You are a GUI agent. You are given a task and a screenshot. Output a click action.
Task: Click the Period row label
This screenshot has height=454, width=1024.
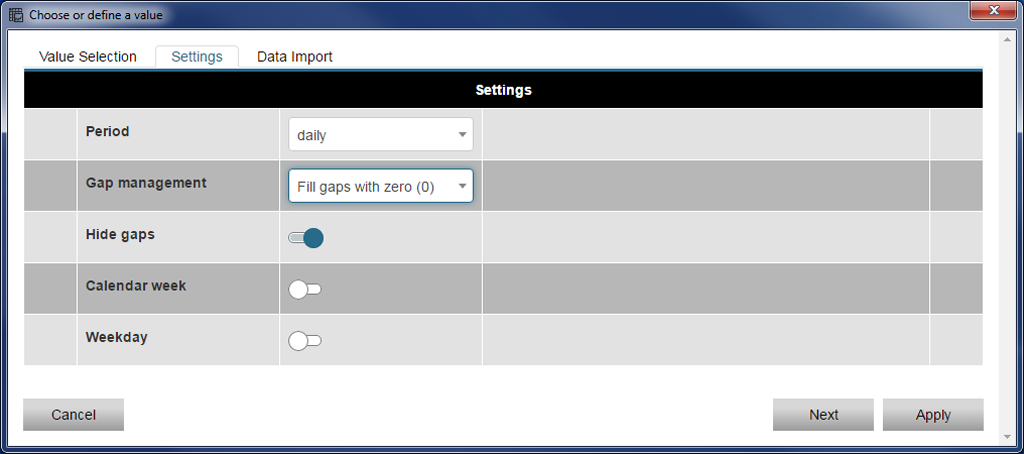108,131
